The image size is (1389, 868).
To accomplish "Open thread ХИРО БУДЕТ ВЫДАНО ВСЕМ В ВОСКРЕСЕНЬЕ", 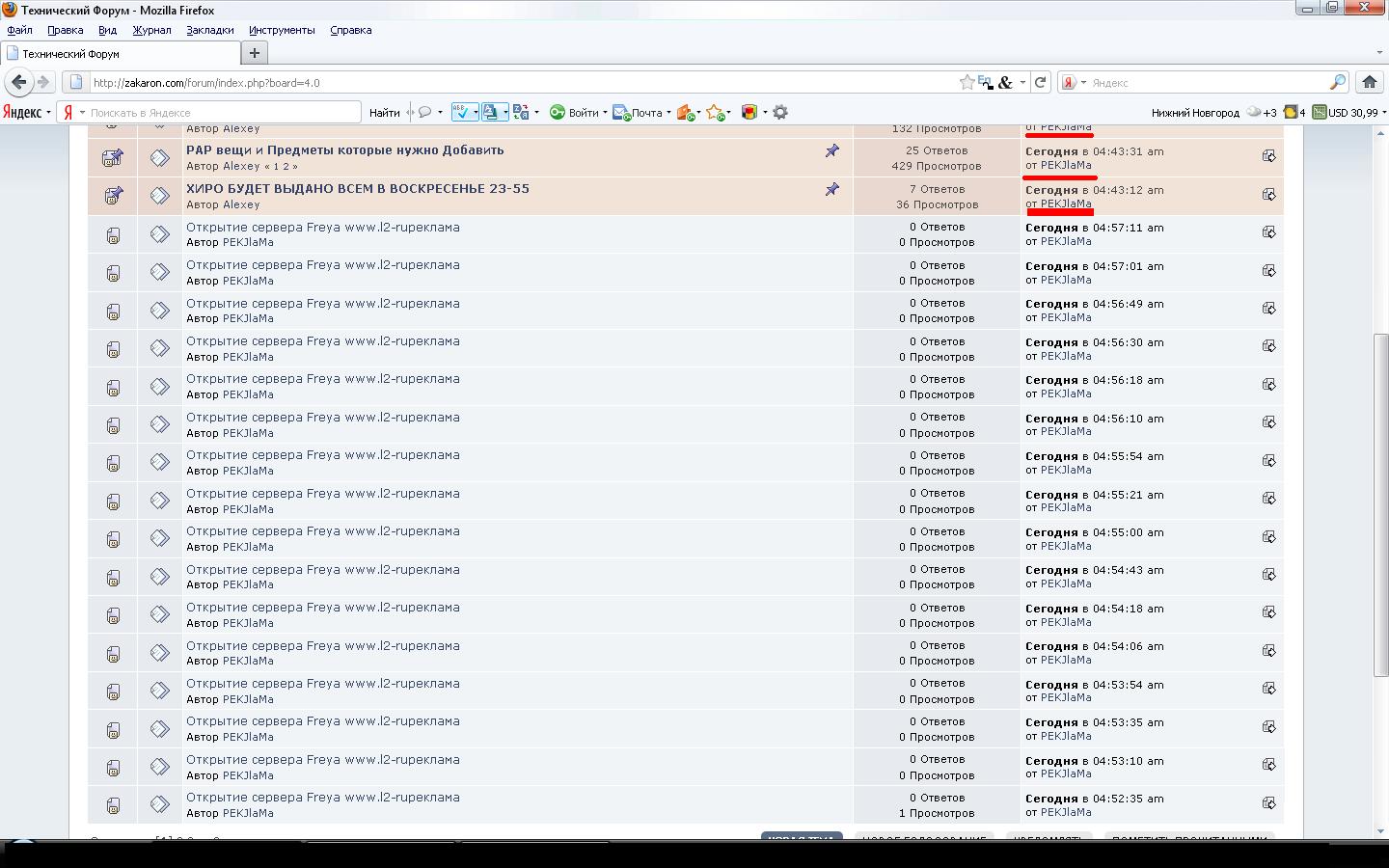I will [358, 188].
